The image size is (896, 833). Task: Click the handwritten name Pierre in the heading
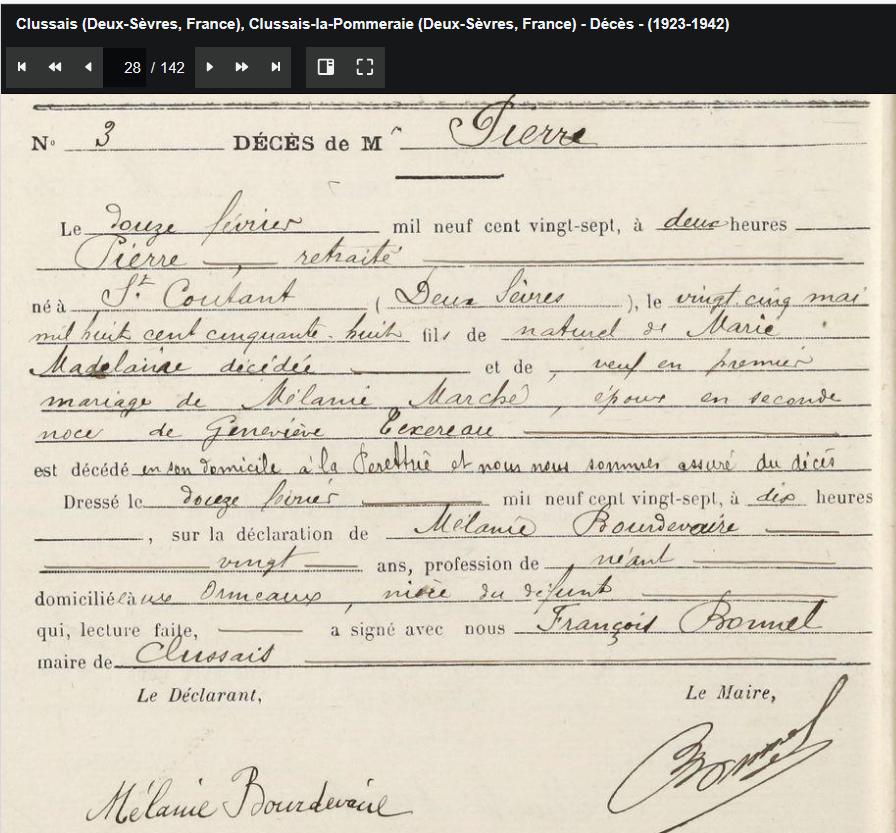(x=517, y=133)
